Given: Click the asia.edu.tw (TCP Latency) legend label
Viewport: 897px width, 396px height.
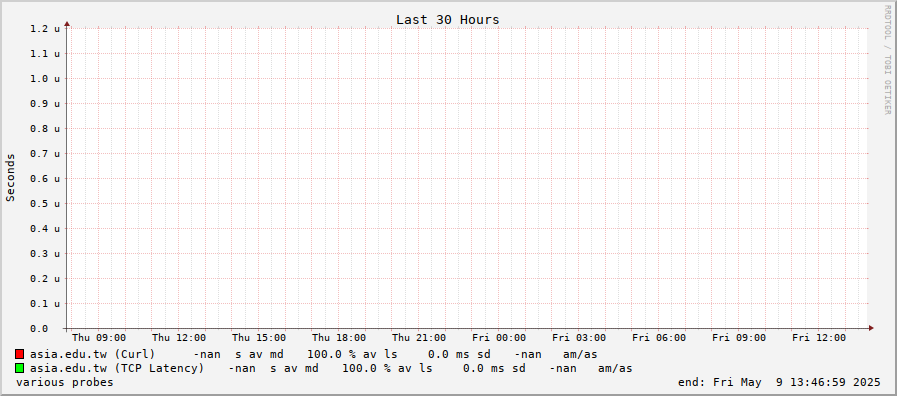Looking at the screenshot, I should [x=117, y=368].
